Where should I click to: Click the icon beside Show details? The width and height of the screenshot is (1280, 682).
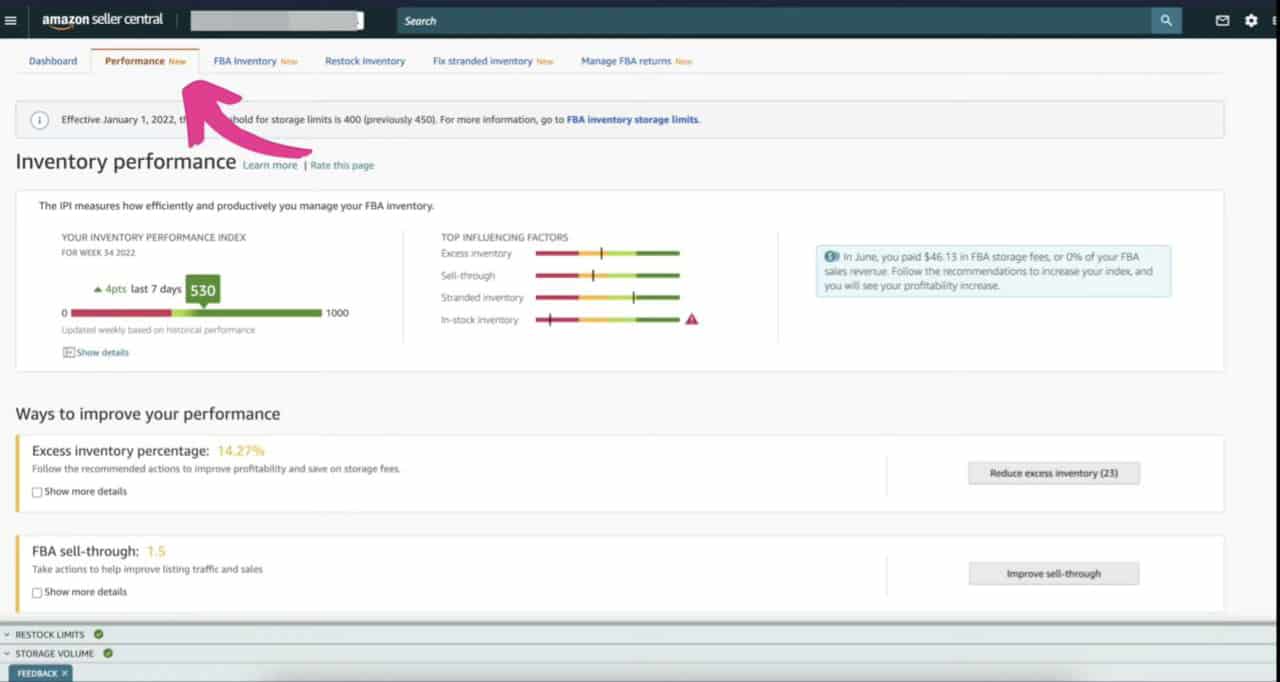(68, 353)
